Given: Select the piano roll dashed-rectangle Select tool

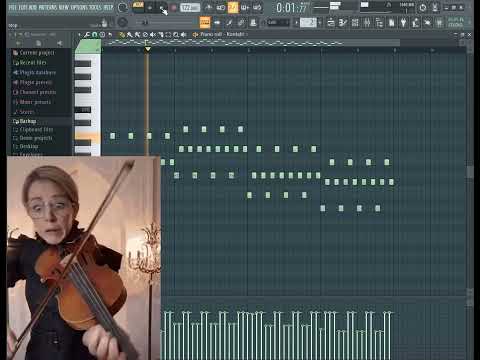Looking at the screenshot, I should tap(168, 34).
